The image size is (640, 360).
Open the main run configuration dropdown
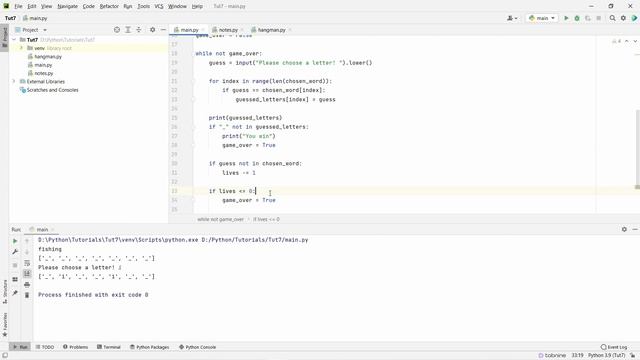point(542,18)
